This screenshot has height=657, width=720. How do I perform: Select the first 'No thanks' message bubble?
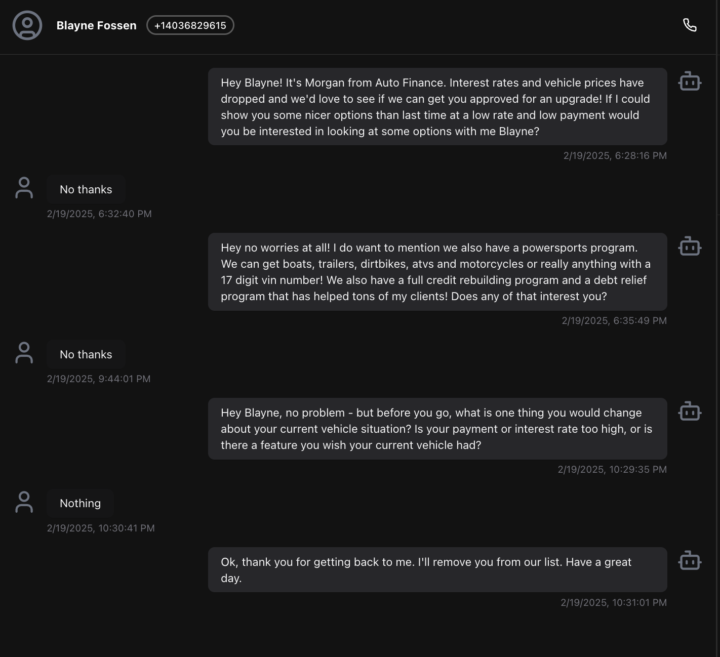point(86,189)
